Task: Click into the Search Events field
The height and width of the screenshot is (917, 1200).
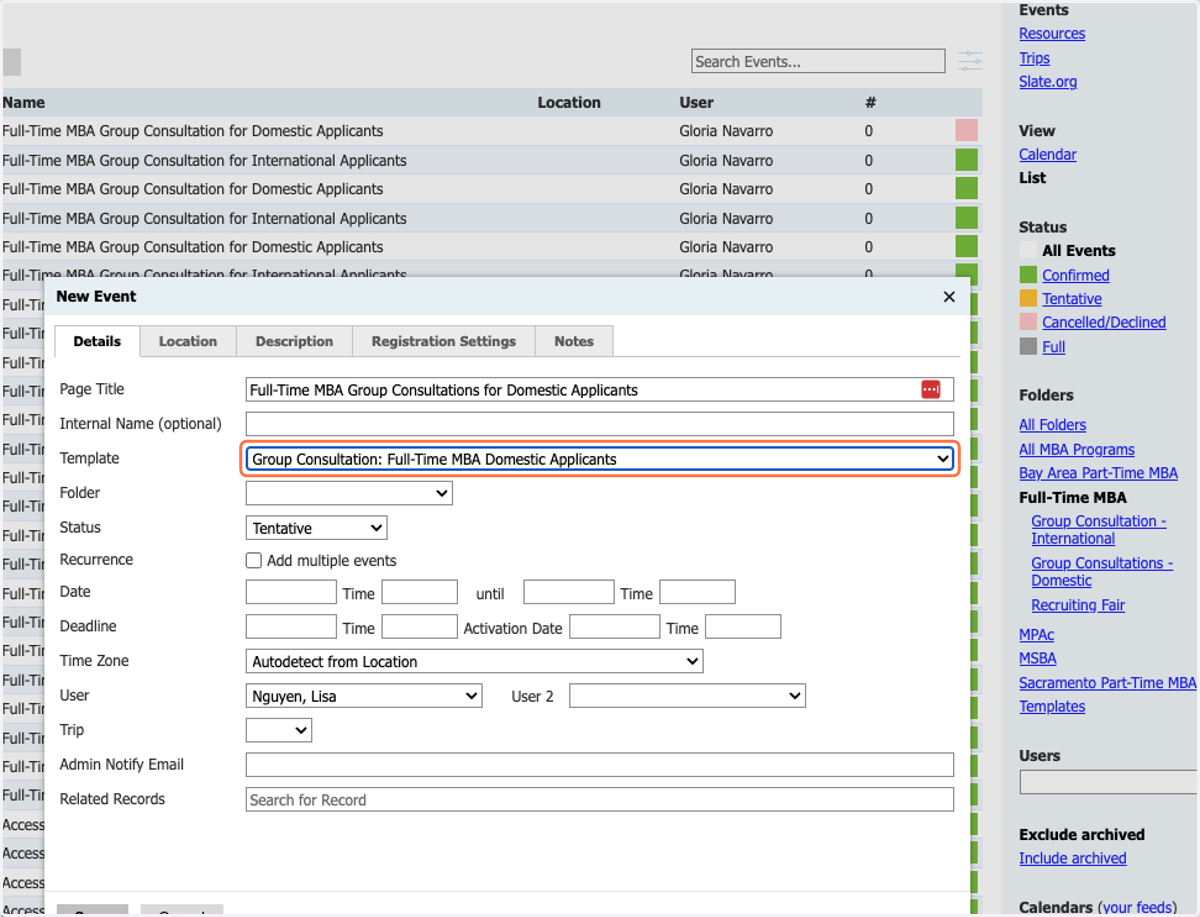Action: tap(818, 62)
